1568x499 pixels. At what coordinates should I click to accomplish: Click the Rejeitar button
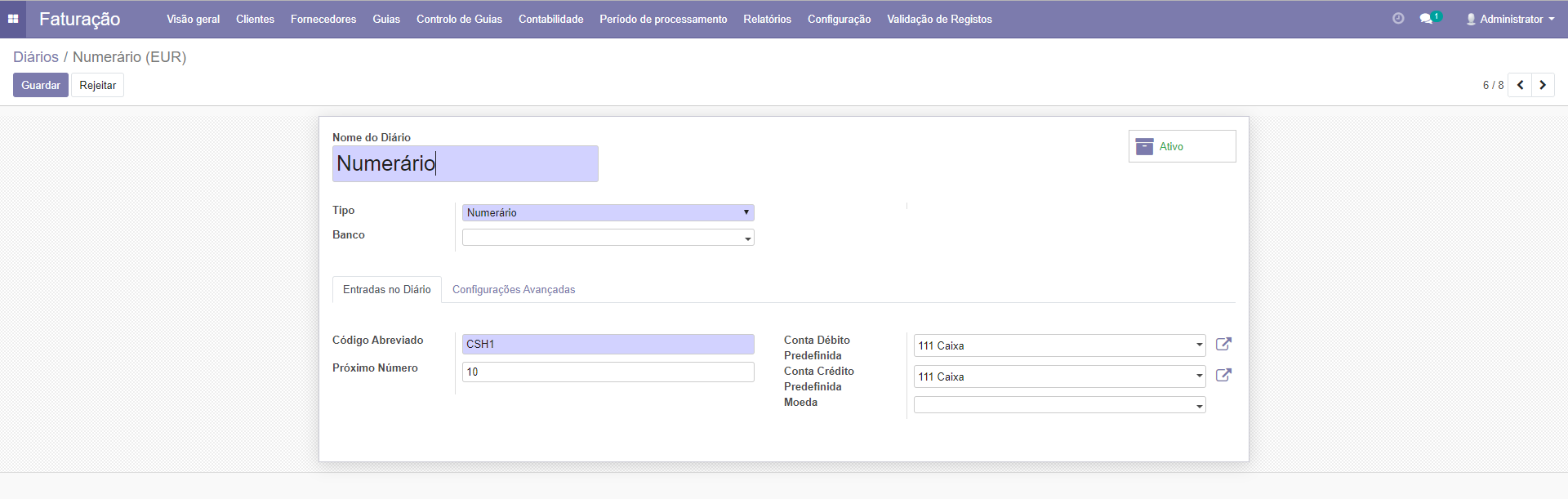point(97,85)
